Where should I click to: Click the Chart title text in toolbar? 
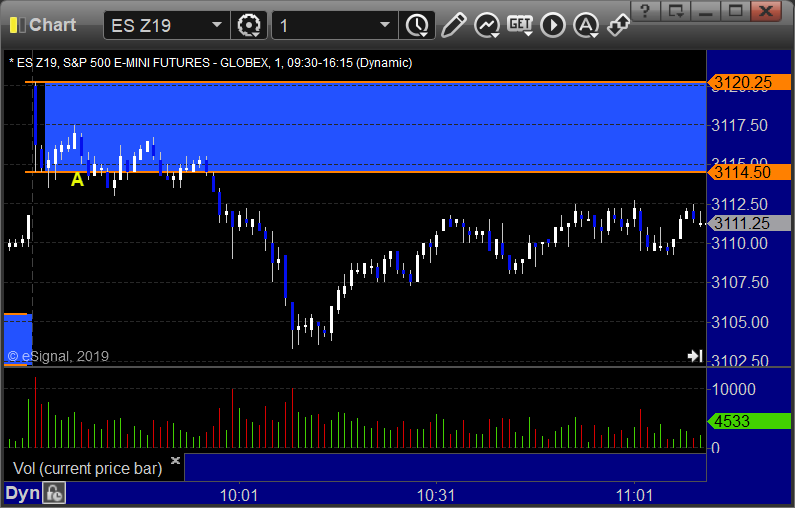(52, 25)
